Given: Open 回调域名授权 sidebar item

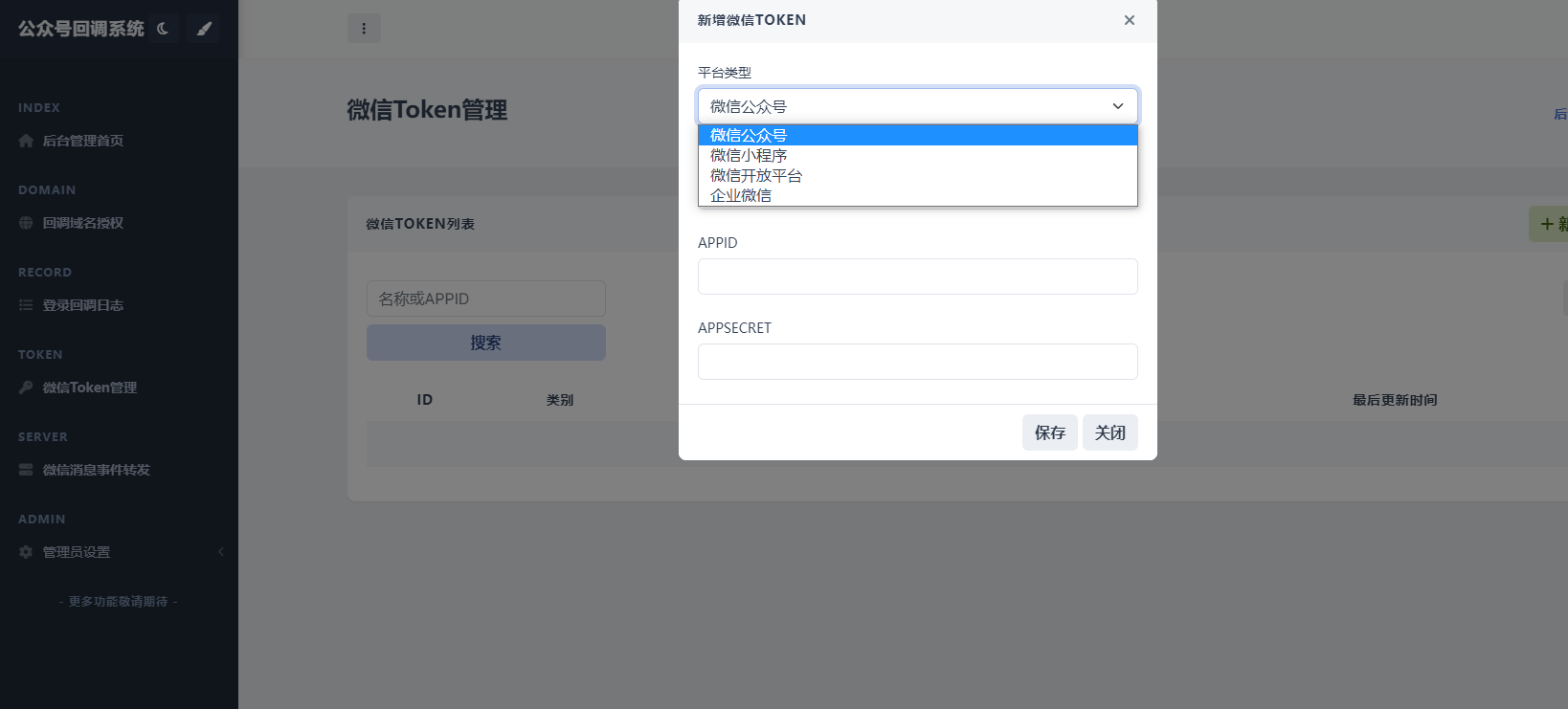Looking at the screenshot, I should 82,223.
